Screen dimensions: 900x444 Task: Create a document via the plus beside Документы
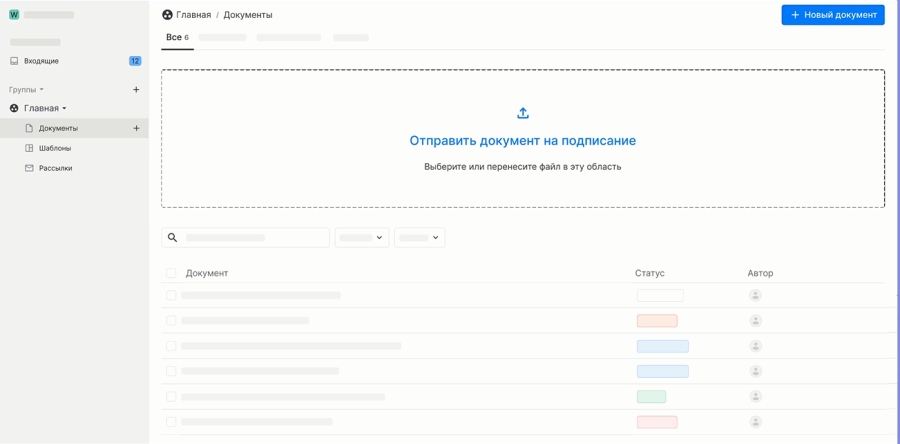(136, 128)
